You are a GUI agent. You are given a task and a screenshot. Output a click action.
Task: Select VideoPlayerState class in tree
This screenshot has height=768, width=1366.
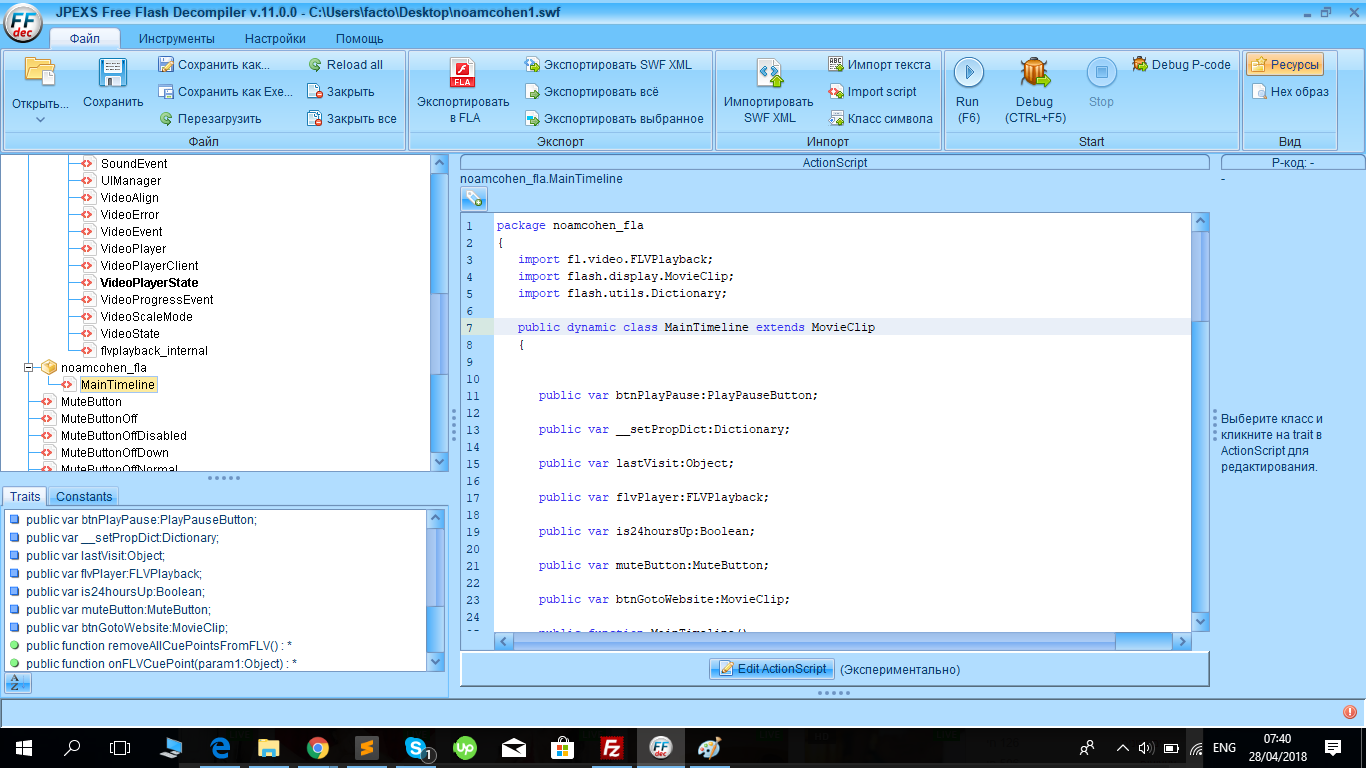[x=149, y=283]
